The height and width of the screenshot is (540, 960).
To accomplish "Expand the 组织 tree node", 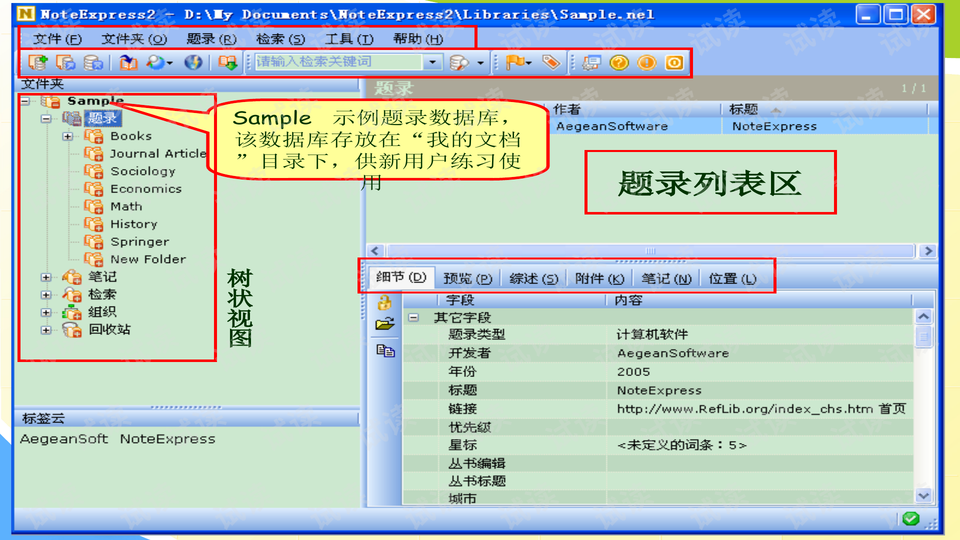I will pyautogui.click(x=46, y=312).
